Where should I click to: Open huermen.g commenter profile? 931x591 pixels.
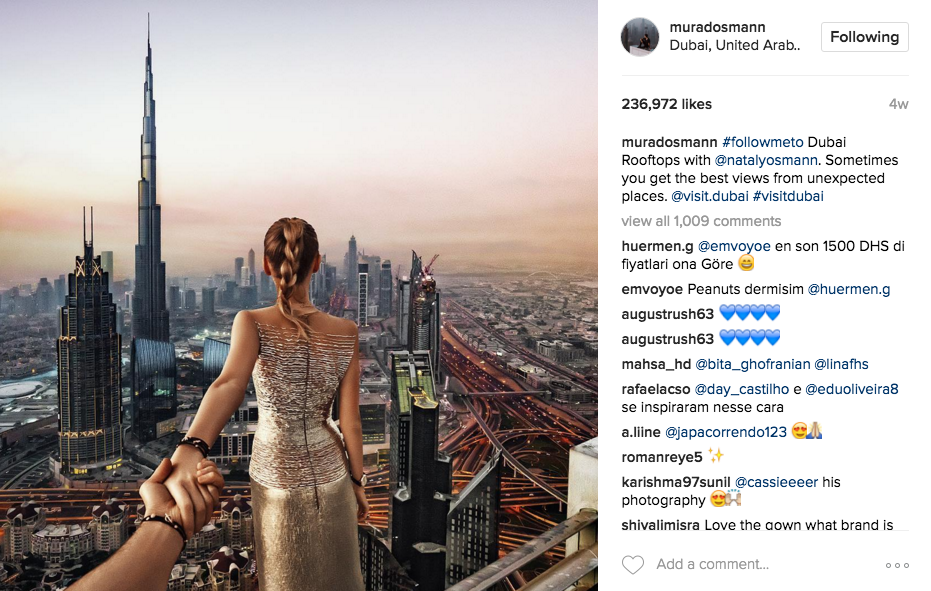point(657,246)
